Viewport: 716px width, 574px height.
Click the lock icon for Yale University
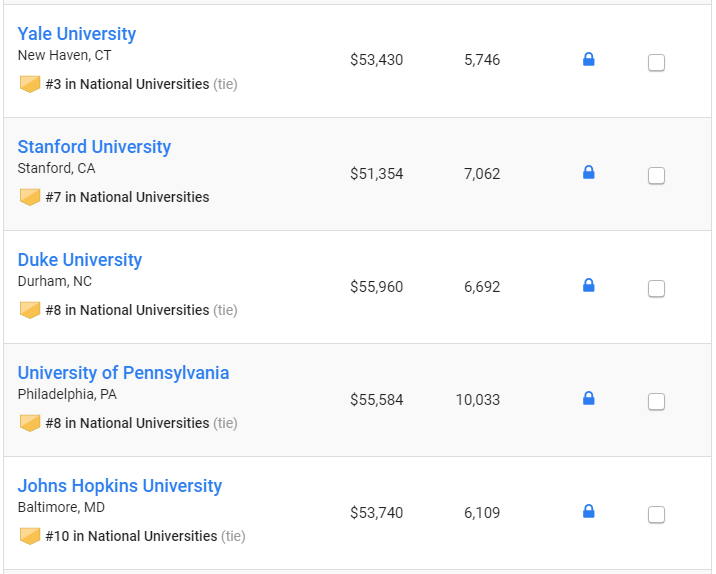(x=589, y=59)
